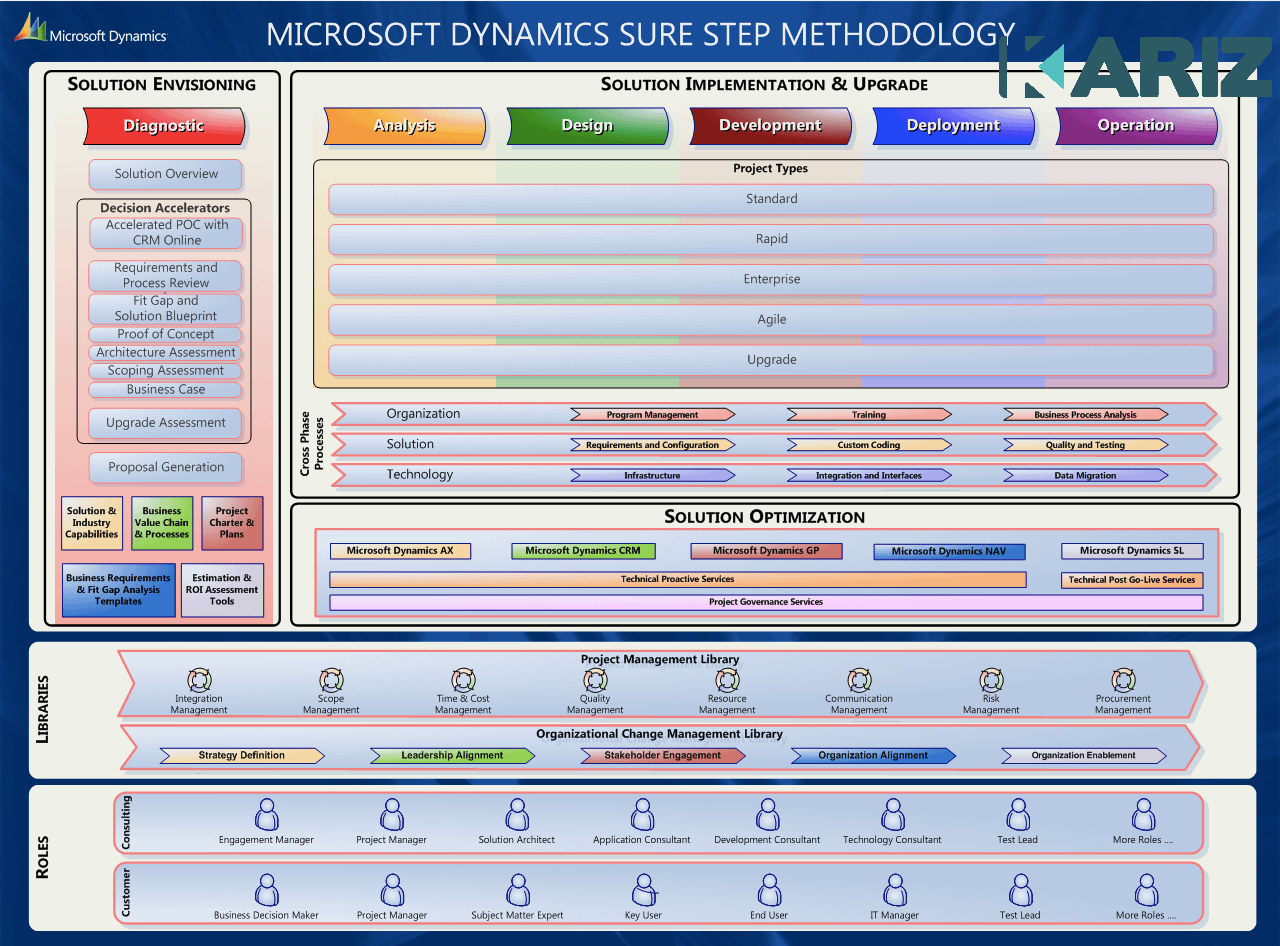
Task: Click the Engagement Manager person icon
Action: click(x=266, y=815)
